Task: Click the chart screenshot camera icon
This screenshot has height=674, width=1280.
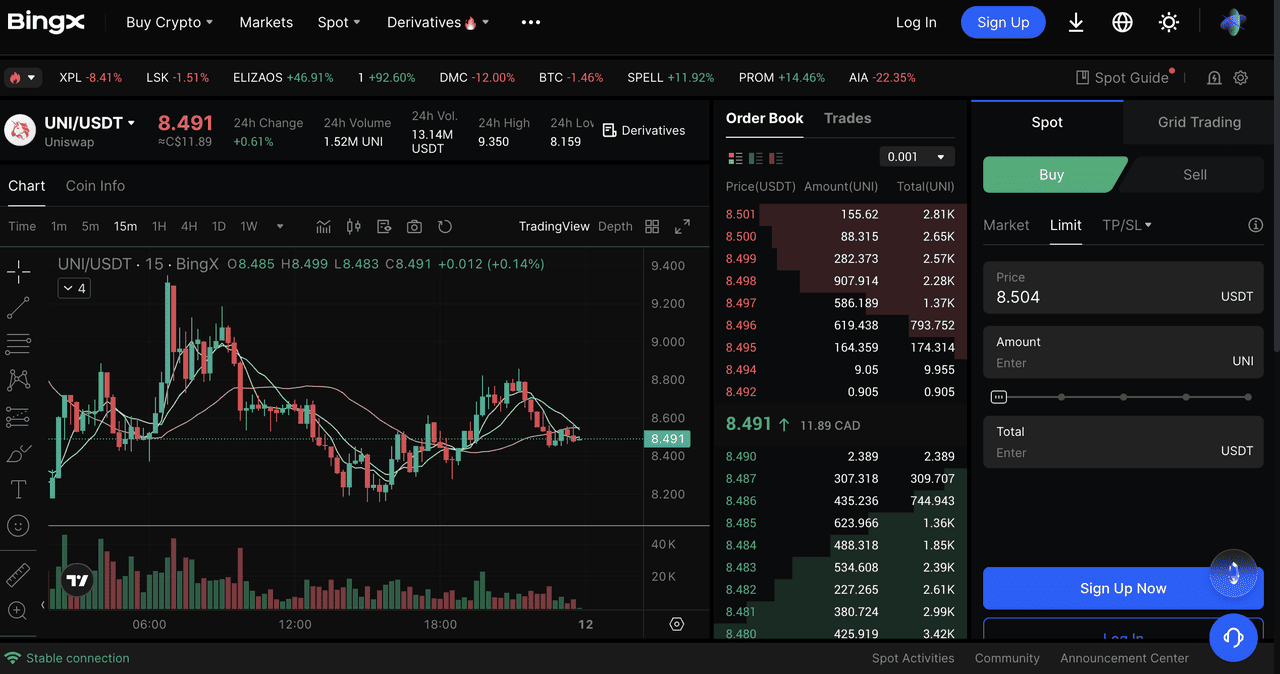Action: (414, 227)
